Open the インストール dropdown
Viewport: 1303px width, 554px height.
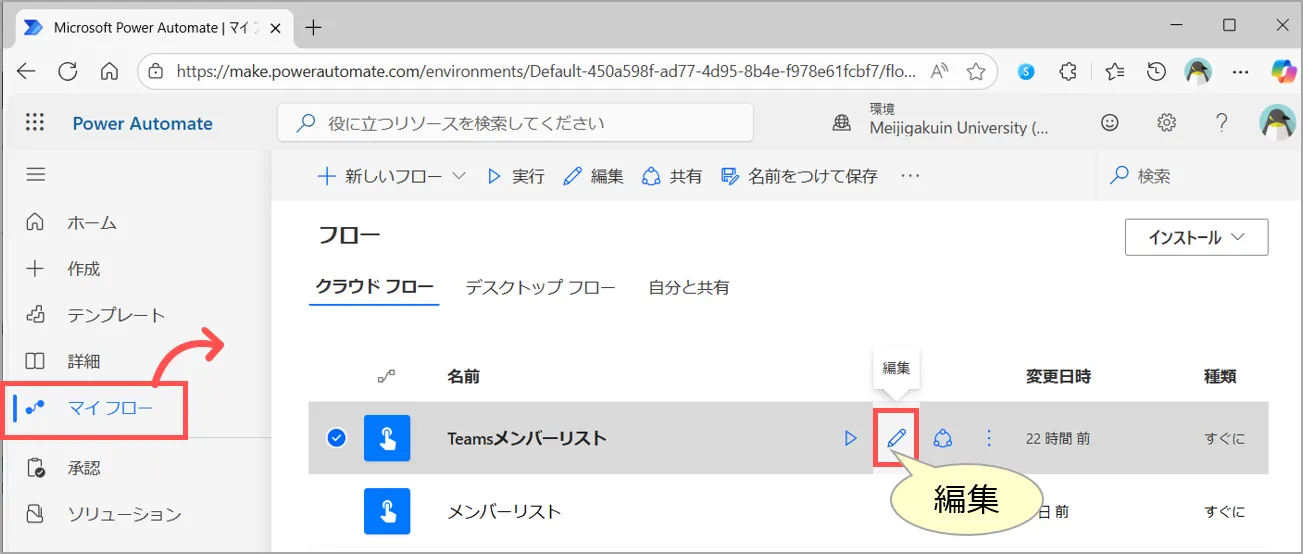pos(1196,237)
